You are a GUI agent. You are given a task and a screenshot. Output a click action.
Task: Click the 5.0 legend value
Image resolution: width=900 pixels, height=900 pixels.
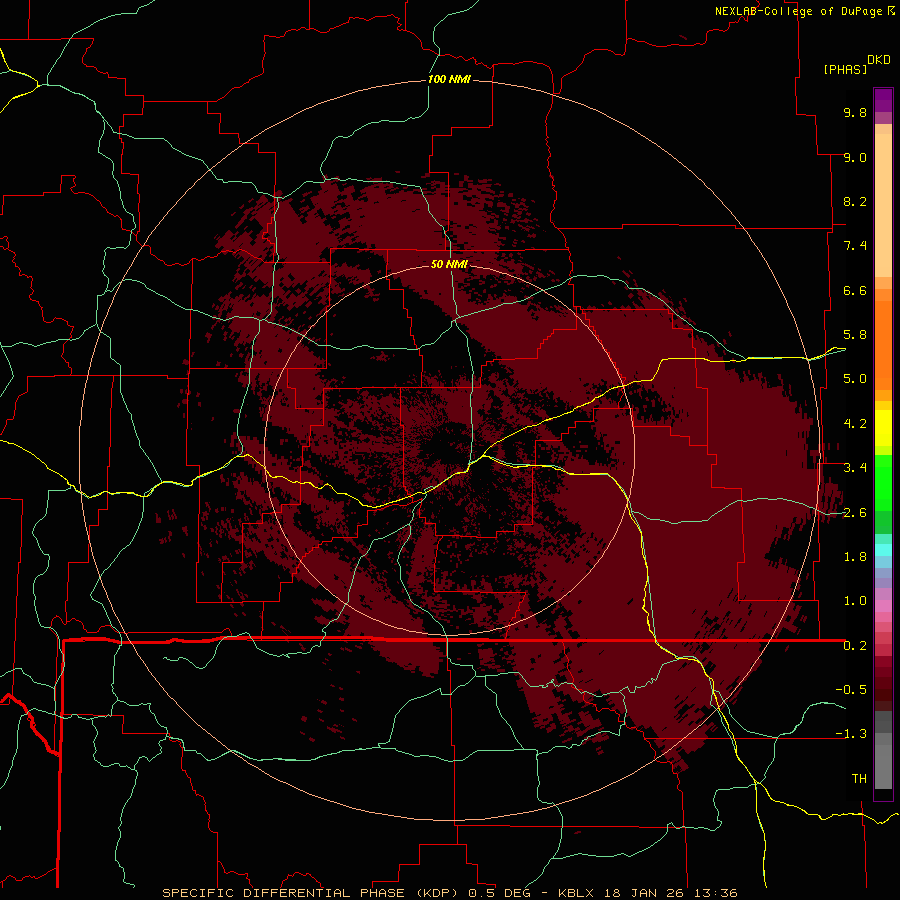[x=855, y=379]
